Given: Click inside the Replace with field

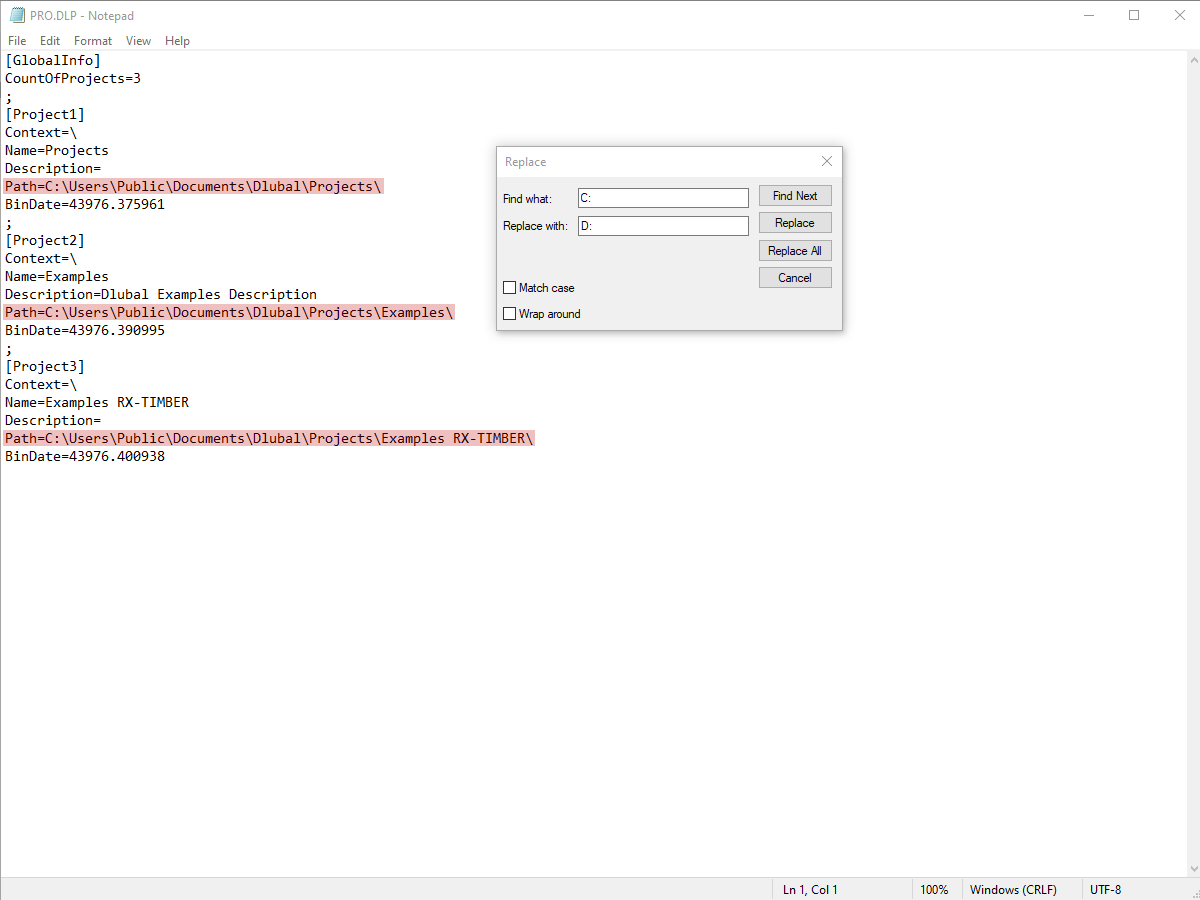Looking at the screenshot, I should tap(662, 225).
